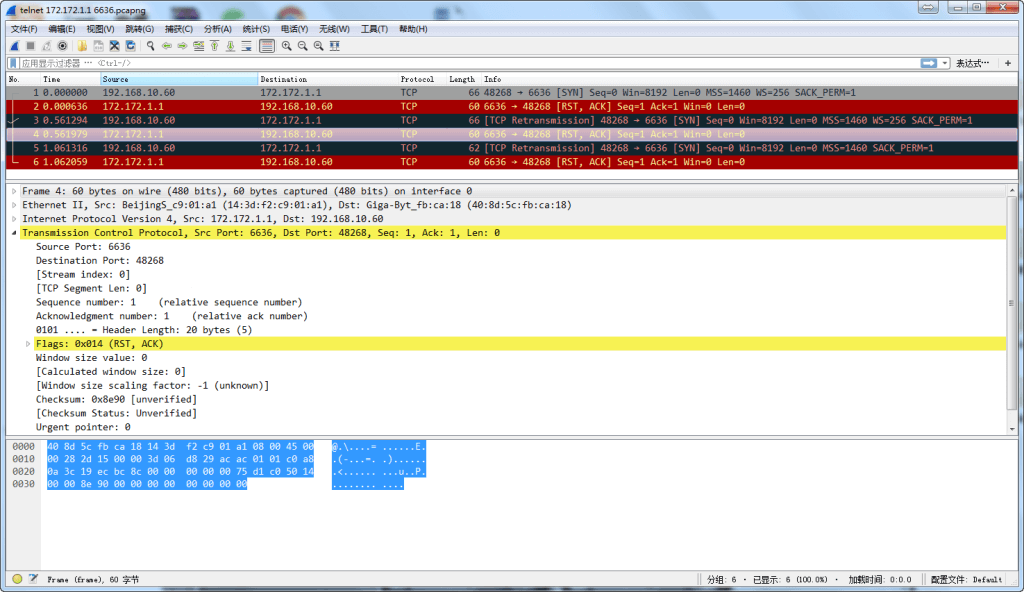1024x592 pixels.
Task: Sort by the Protocol column header
Action: pyautogui.click(x=421, y=79)
